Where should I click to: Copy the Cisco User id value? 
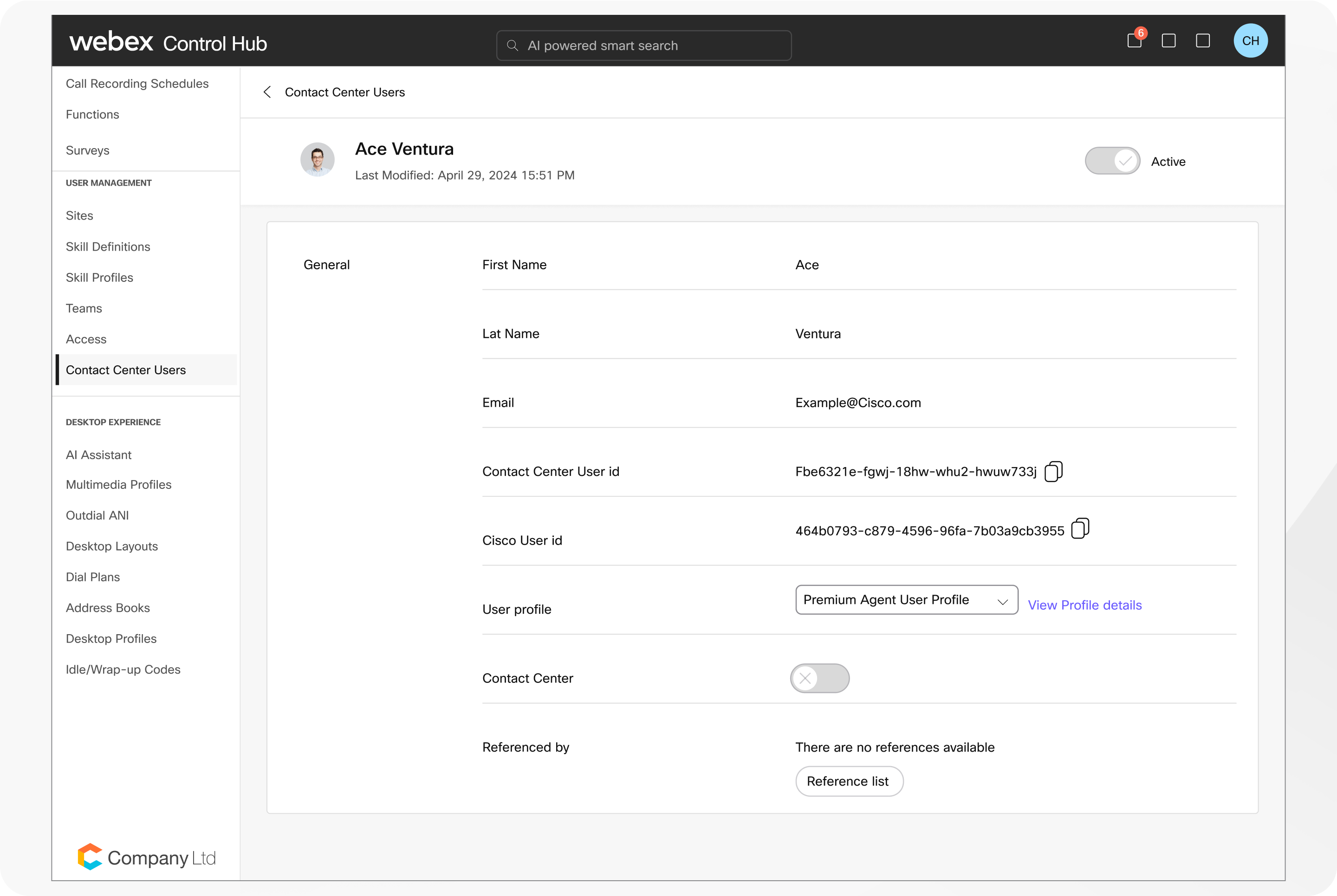pyautogui.click(x=1080, y=529)
